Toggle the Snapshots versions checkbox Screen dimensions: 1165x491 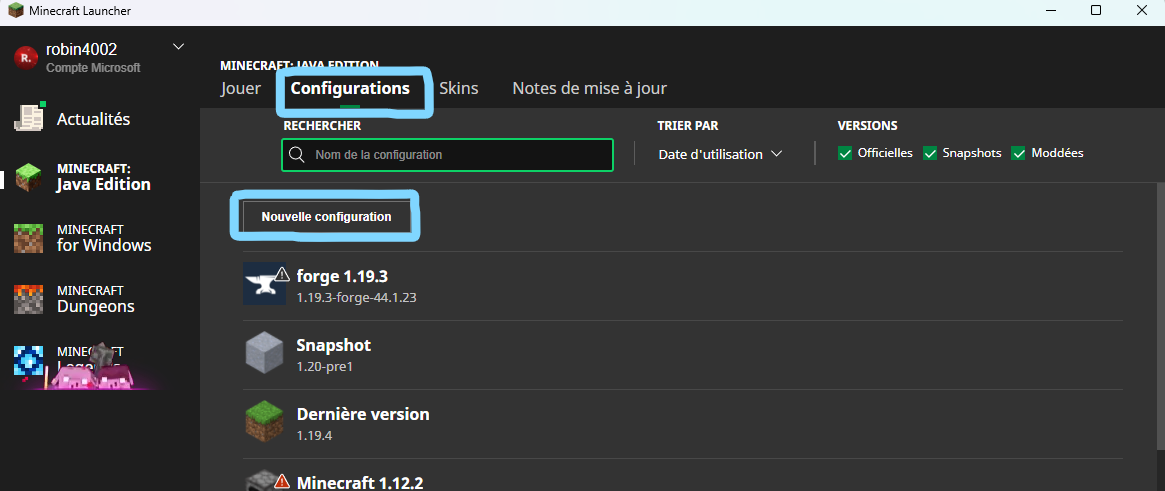[x=929, y=153]
